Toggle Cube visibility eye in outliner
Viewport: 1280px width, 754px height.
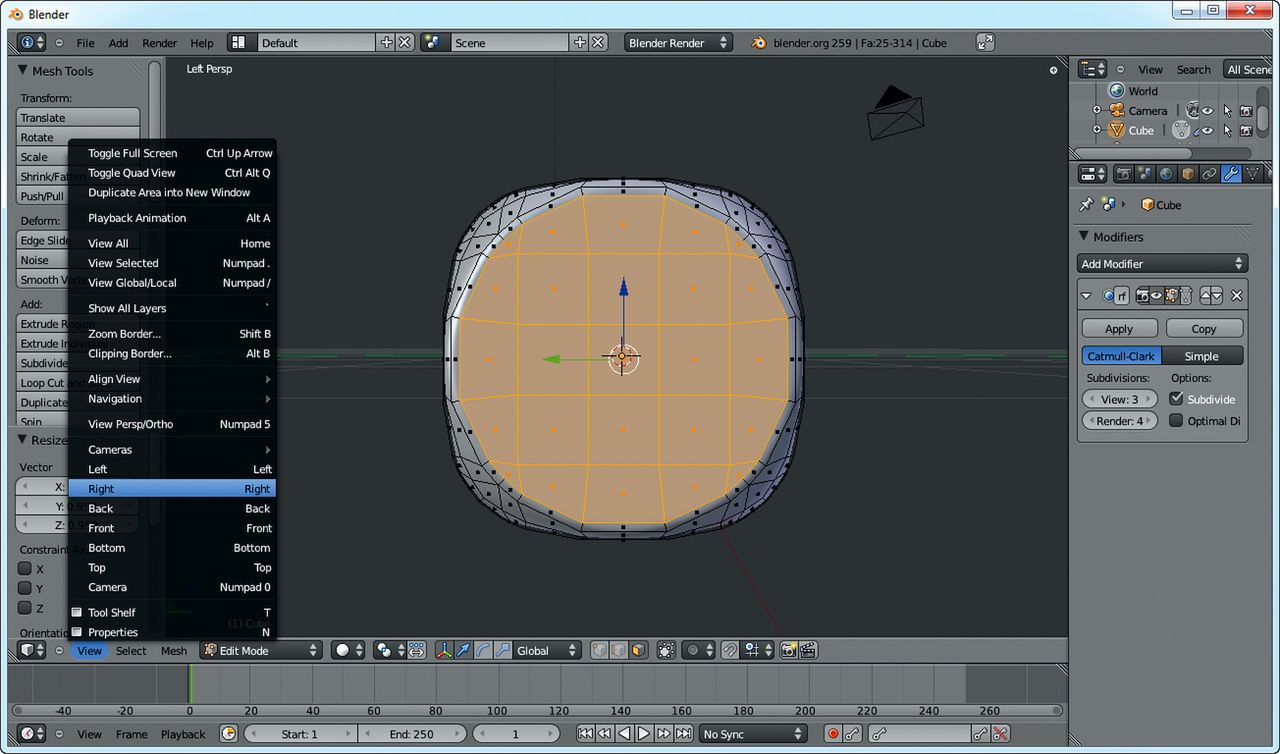(x=1207, y=130)
